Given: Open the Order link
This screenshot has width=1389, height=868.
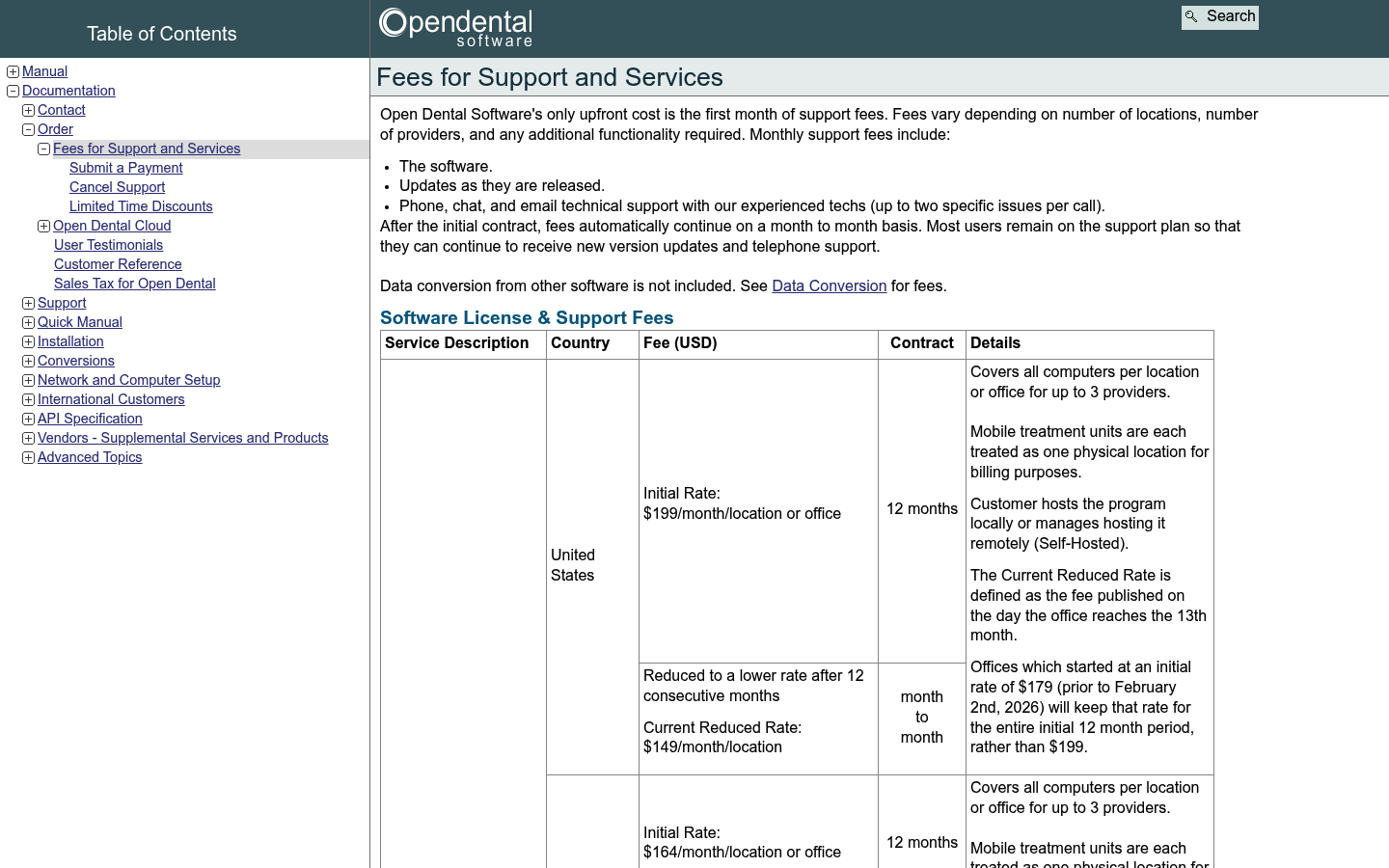Looking at the screenshot, I should click(55, 129).
